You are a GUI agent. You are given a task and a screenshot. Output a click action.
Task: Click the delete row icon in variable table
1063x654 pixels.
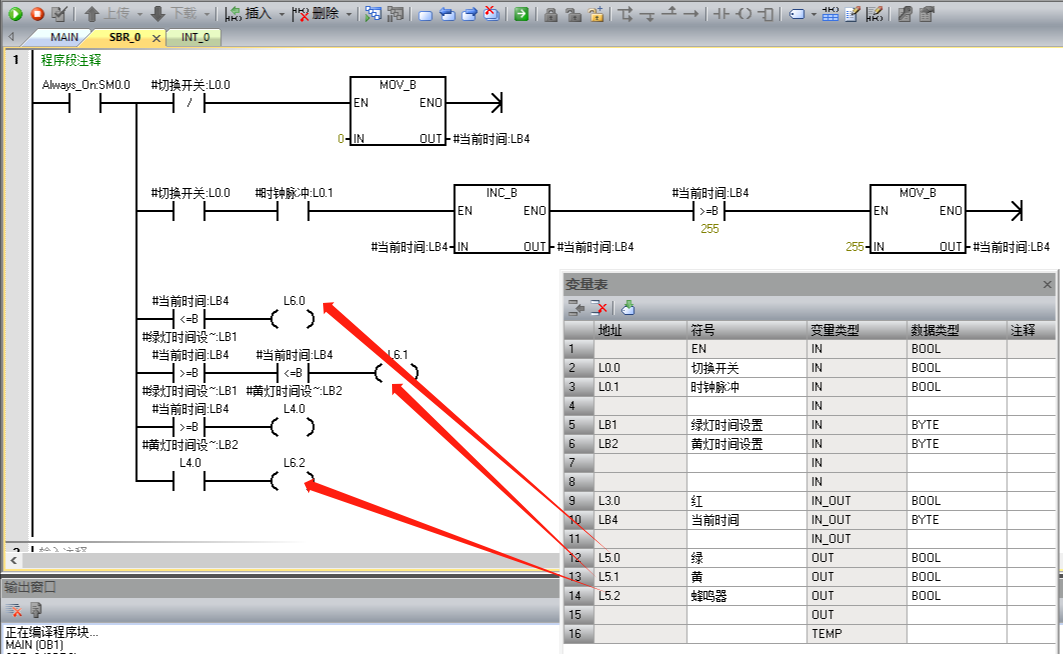[598, 308]
